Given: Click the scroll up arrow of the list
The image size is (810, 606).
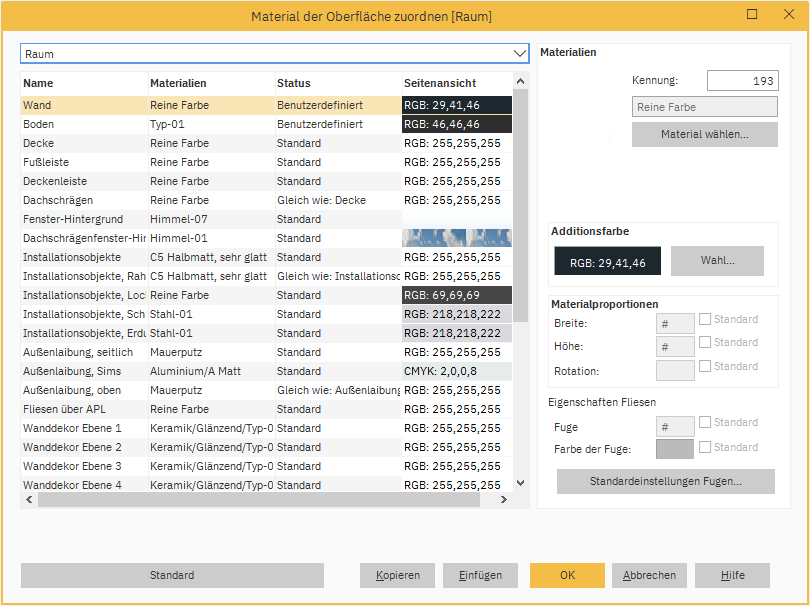Looking at the screenshot, I should coord(520,83).
